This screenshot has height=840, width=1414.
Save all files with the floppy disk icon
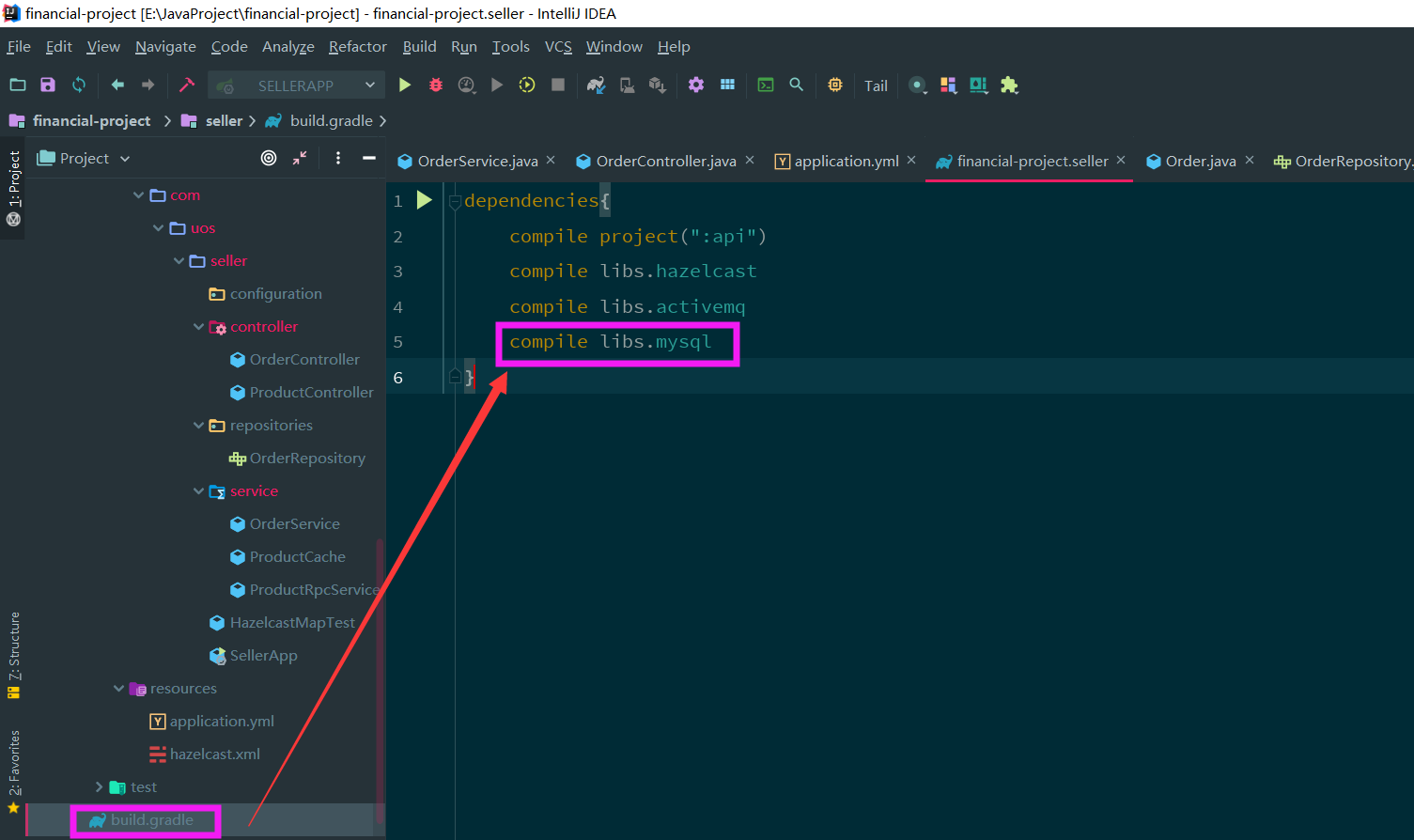tap(48, 86)
